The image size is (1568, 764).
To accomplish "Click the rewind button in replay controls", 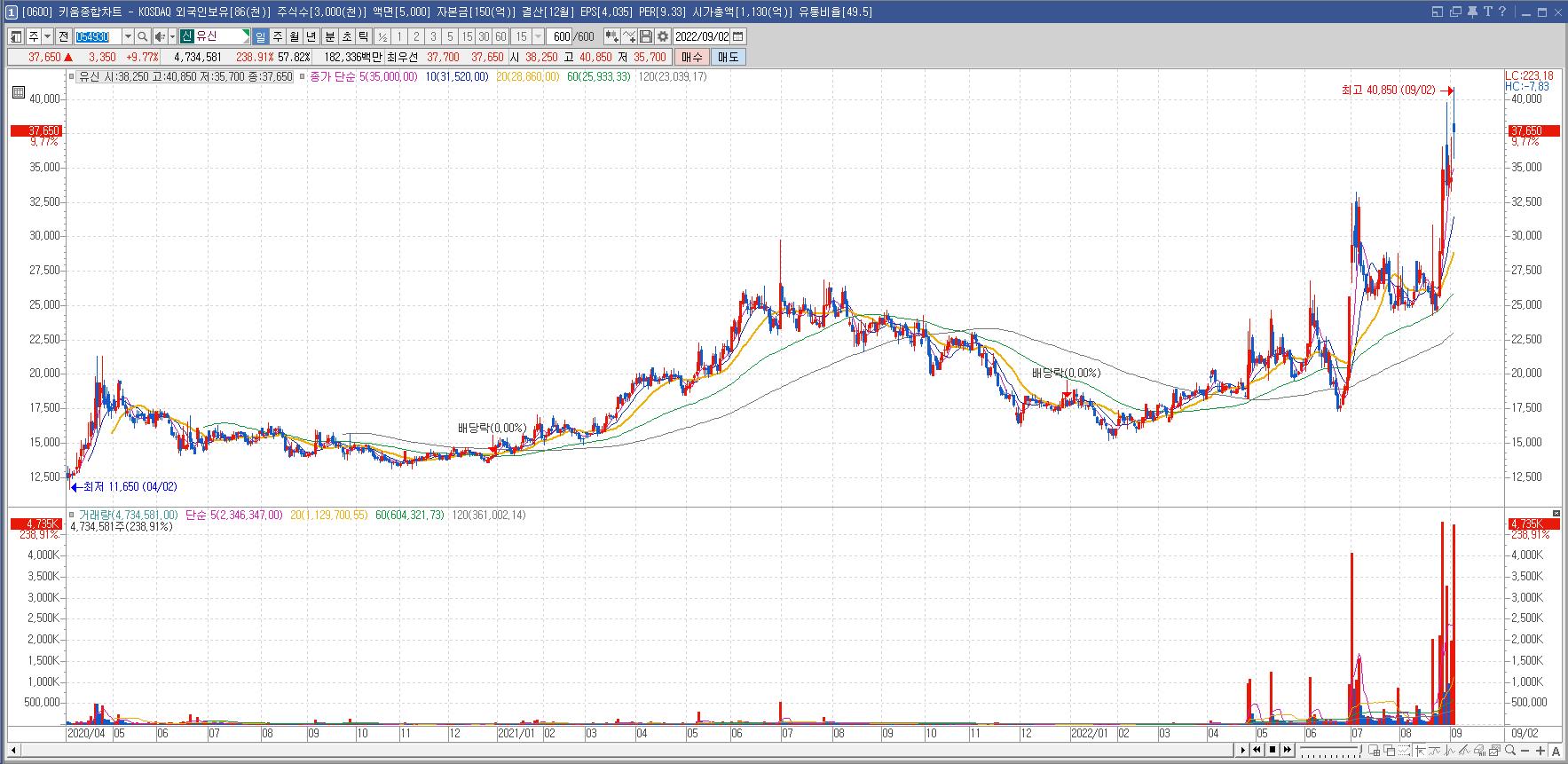I will (1257, 751).
